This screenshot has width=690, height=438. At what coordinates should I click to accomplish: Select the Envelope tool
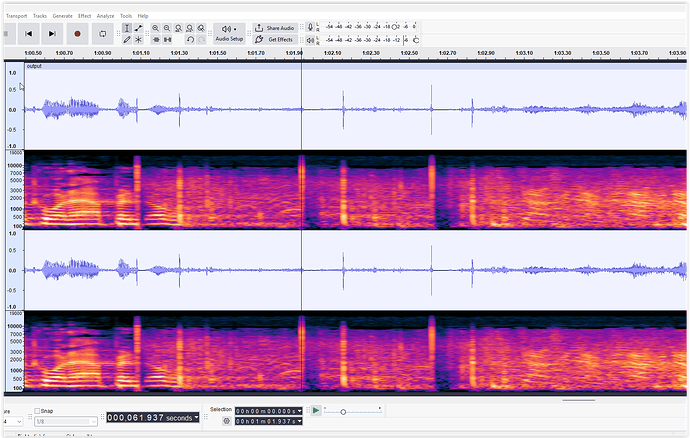point(138,27)
